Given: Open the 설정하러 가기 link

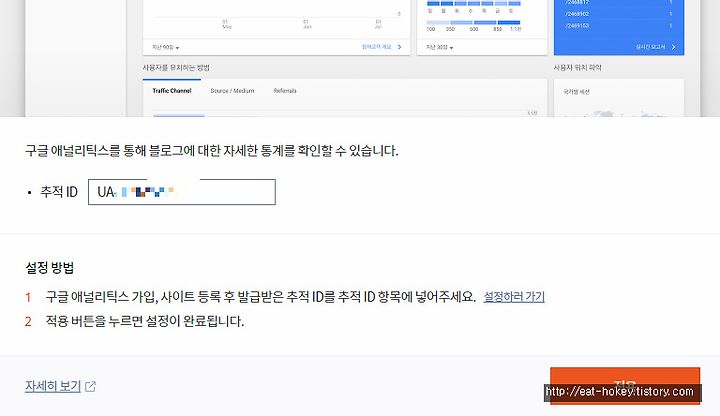Looking at the screenshot, I should coord(514,297).
